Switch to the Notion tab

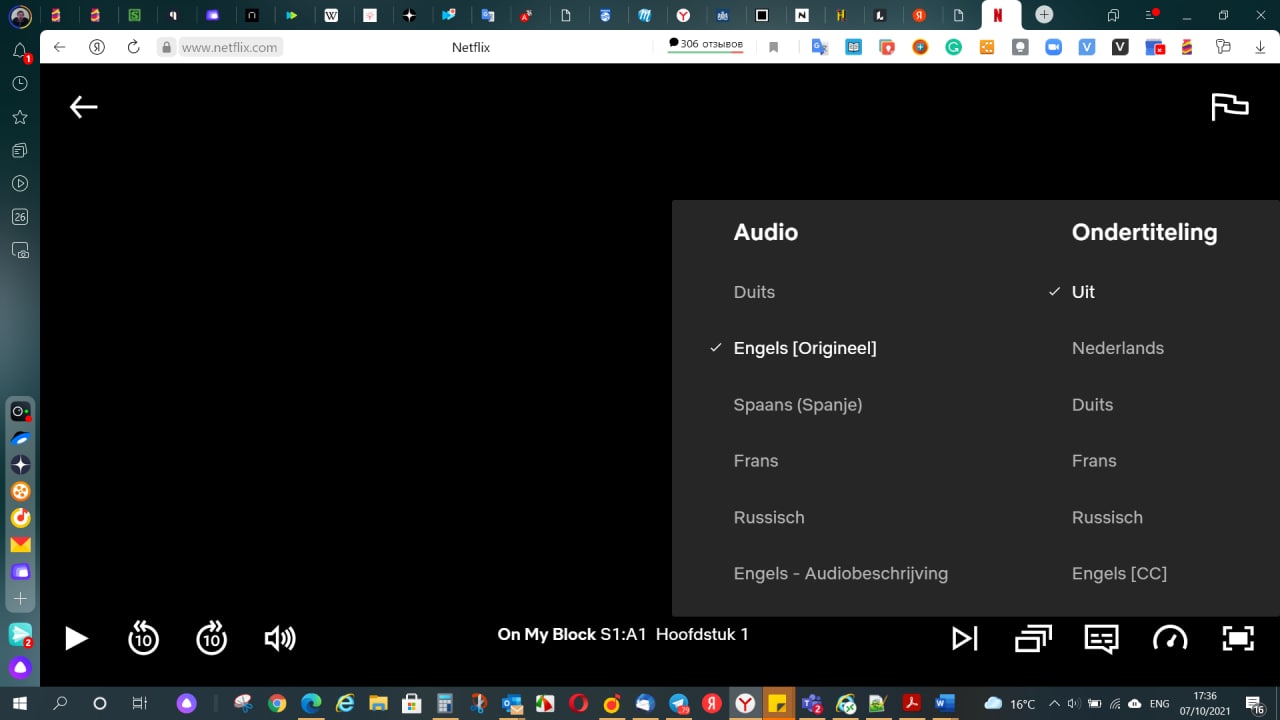tap(801, 15)
